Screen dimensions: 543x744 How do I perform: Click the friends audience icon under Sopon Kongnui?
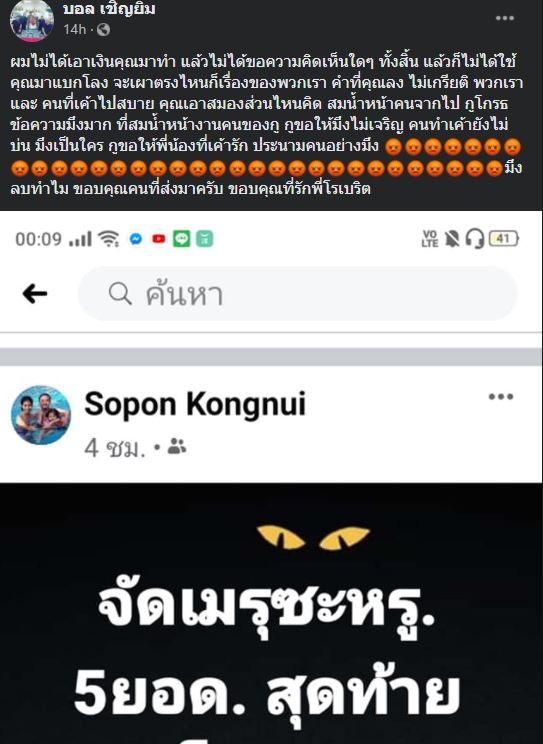177,446
